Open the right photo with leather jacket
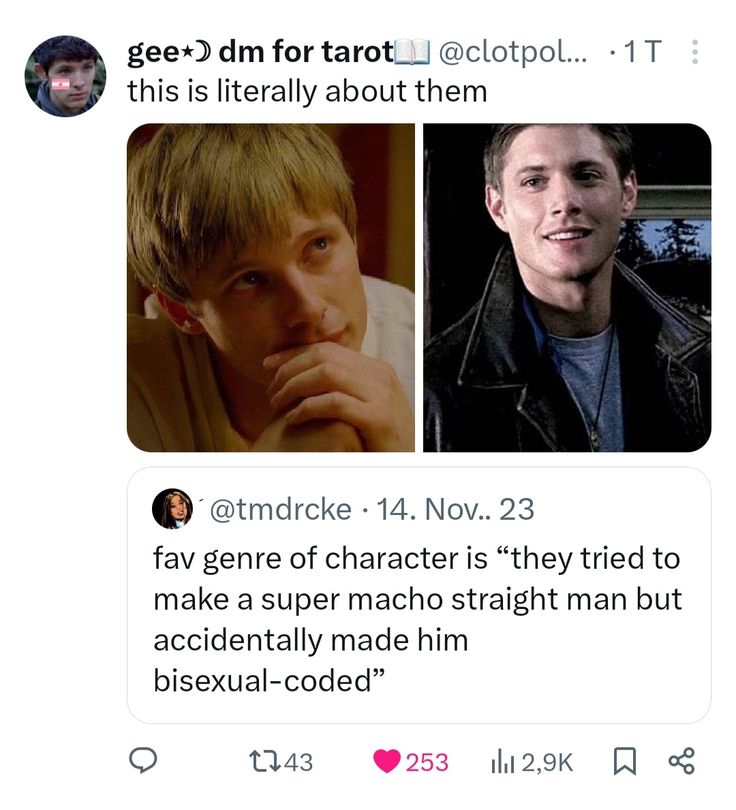The height and width of the screenshot is (810, 736). pyautogui.click(x=567, y=287)
